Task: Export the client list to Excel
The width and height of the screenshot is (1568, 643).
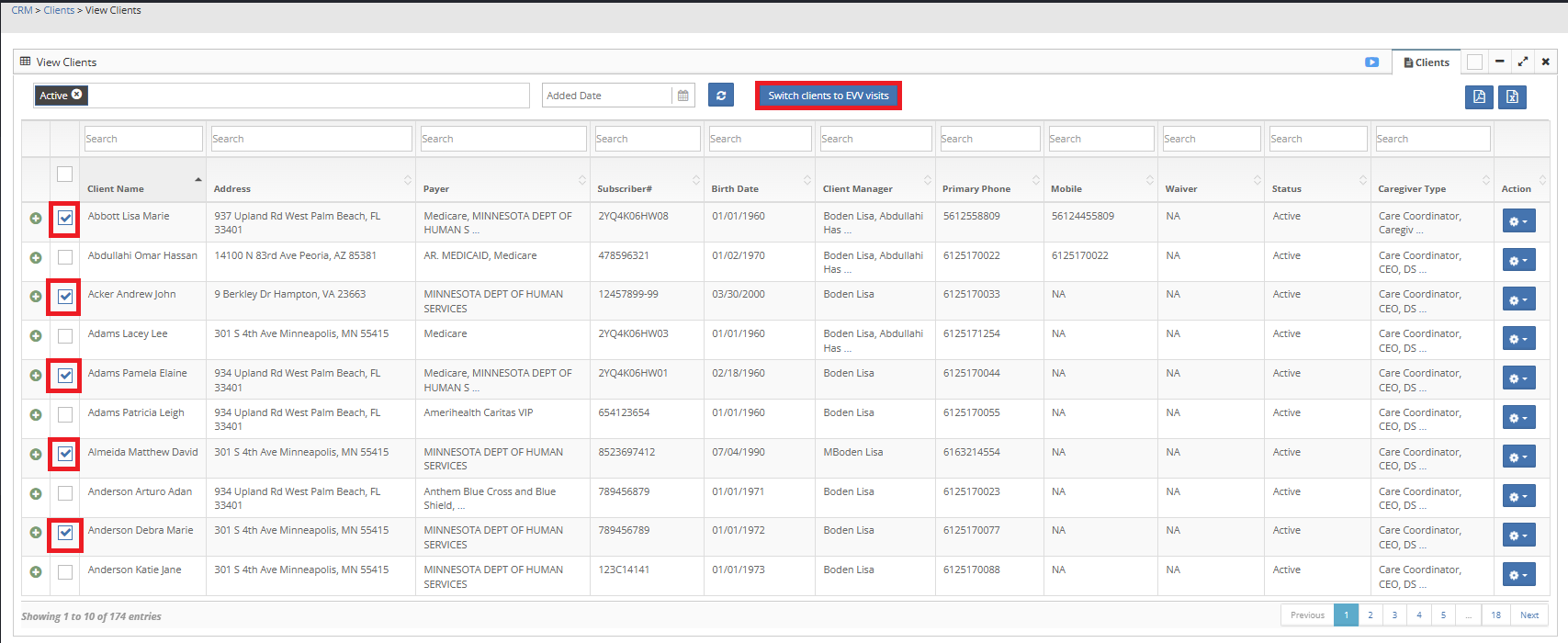Action: coord(1512,96)
